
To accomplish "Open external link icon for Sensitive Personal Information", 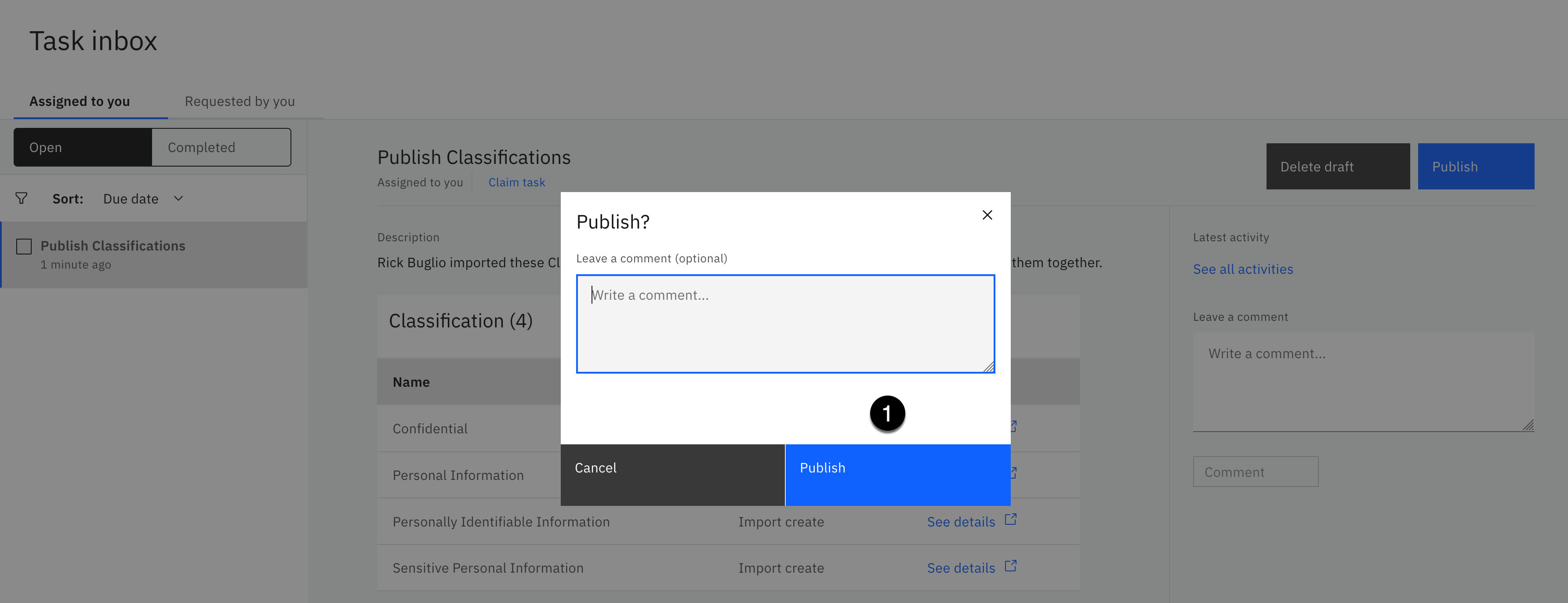I will click(x=1010, y=566).
